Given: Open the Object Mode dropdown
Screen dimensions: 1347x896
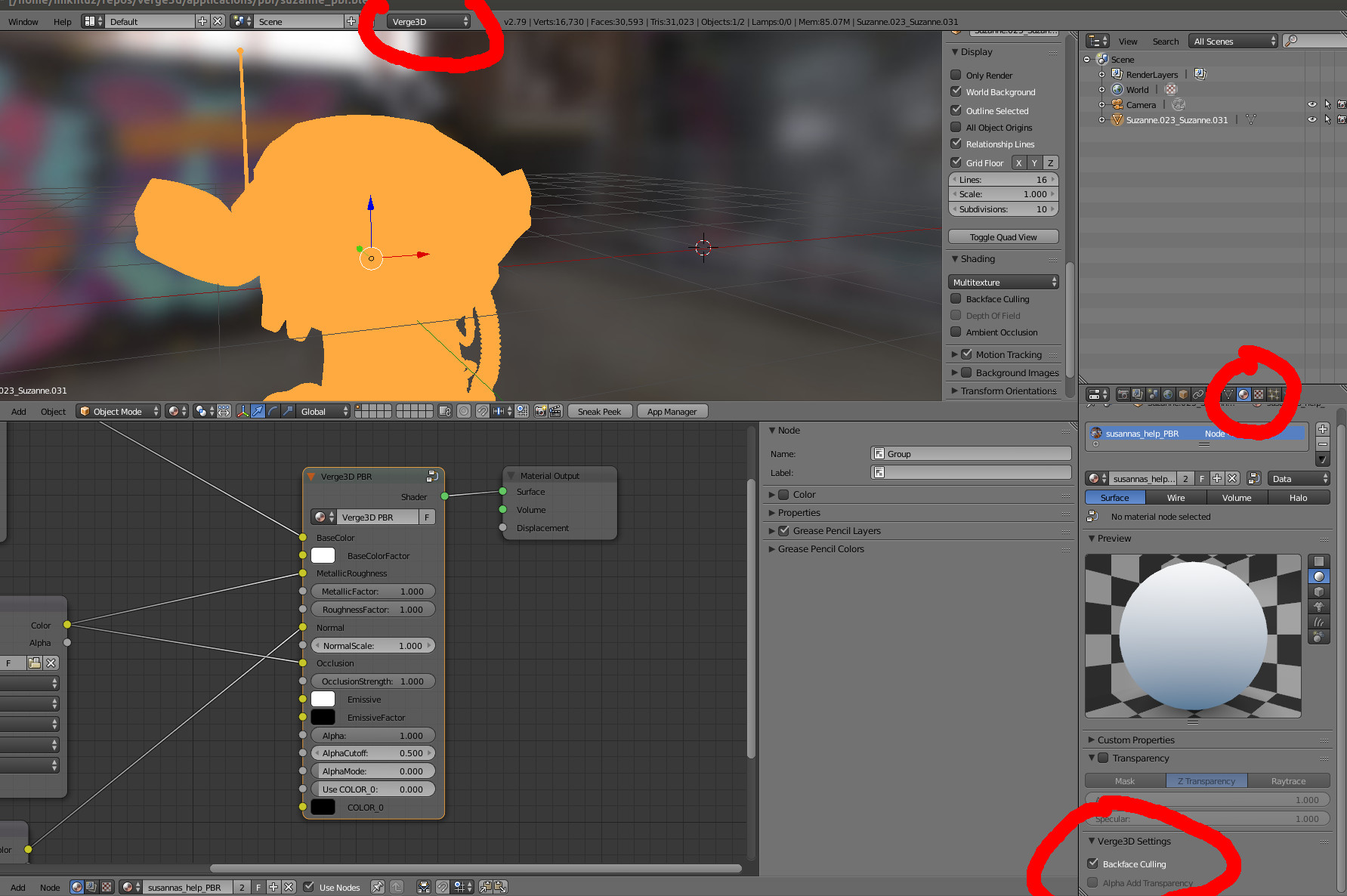Looking at the screenshot, I should click(119, 411).
